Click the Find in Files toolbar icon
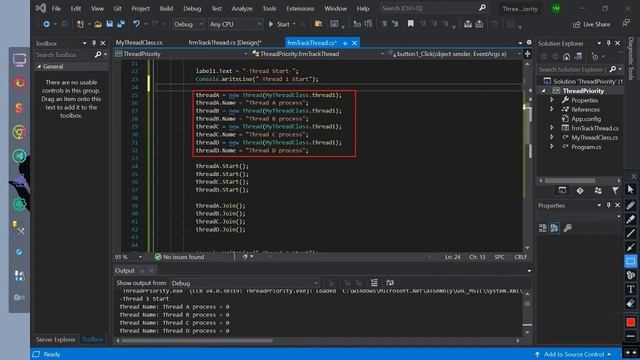640x360 pixels. click(318, 24)
